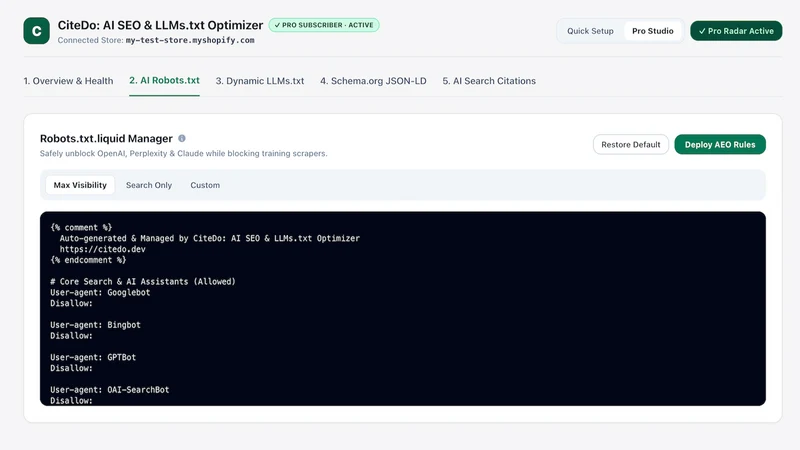This screenshot has height=450, width=800.
Task: Click the Robots.txt.liquid Manager heading
Action: tap(106, 138)
